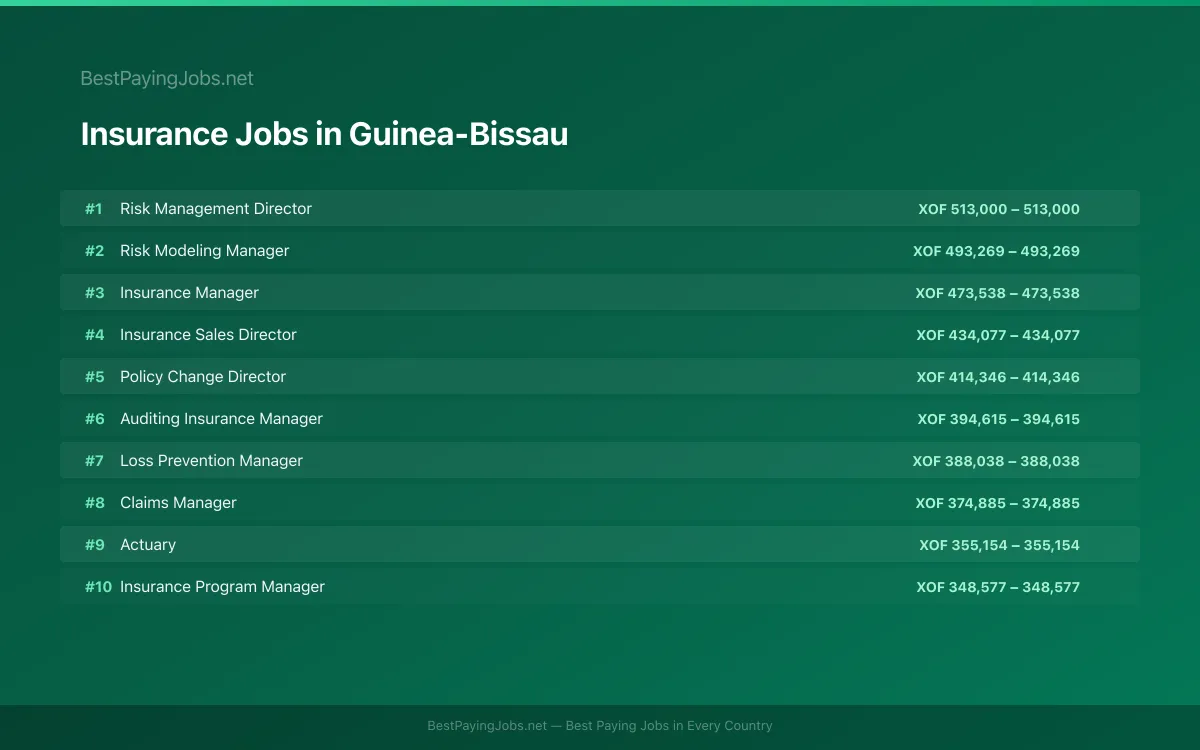Select salary XOF 434,077 – 434,077
The height and width of the screenshot is (750, 1200).
point(998,335)
